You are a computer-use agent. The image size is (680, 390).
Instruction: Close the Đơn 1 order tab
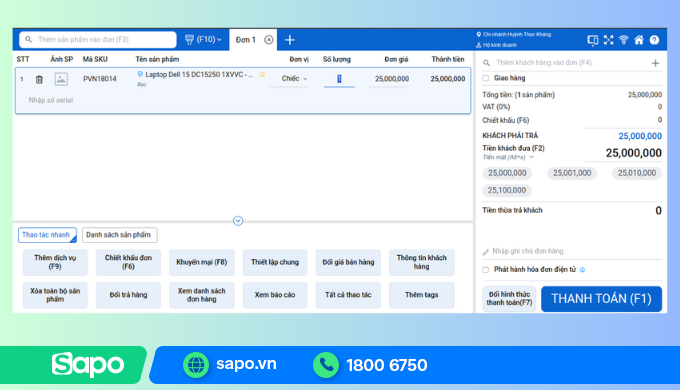click(269, 40)
